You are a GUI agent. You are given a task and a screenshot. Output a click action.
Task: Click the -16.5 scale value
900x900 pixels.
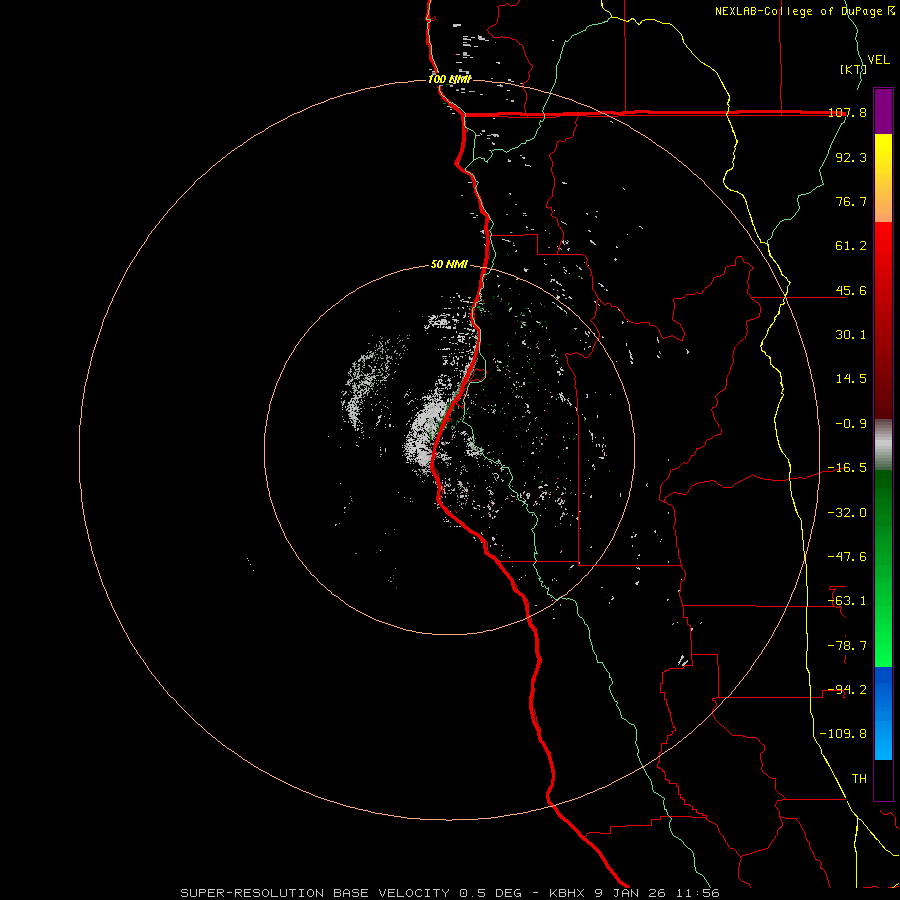coord(848,468)
